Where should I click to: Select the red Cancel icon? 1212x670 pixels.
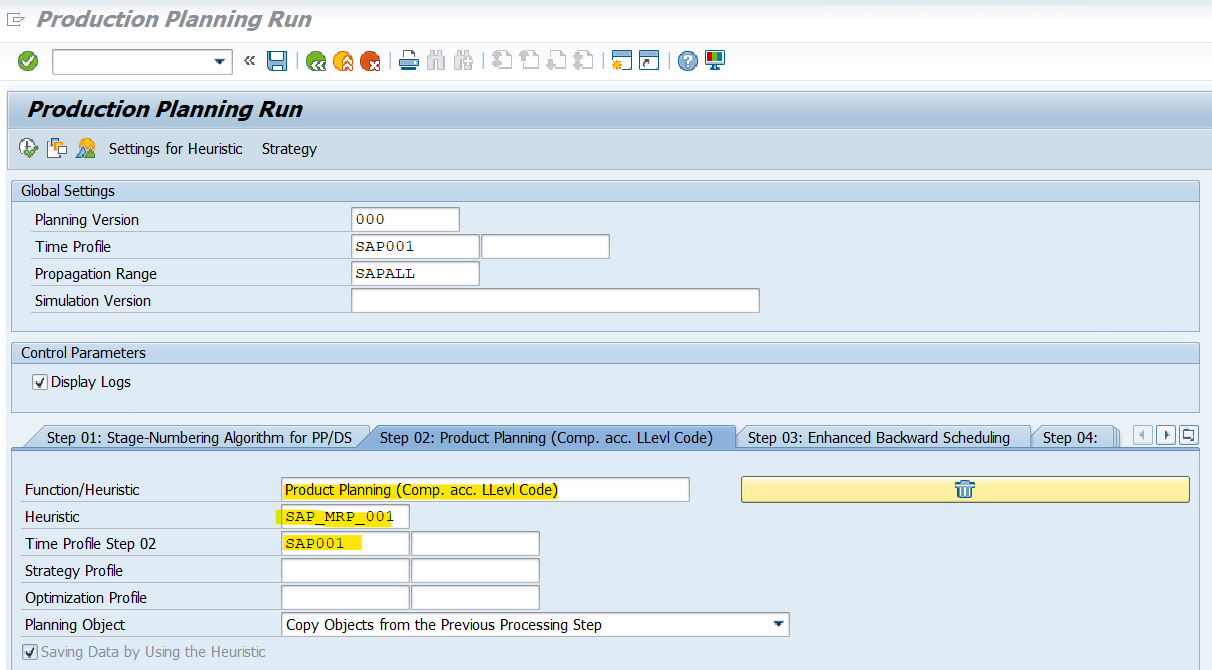coord(369,60)
